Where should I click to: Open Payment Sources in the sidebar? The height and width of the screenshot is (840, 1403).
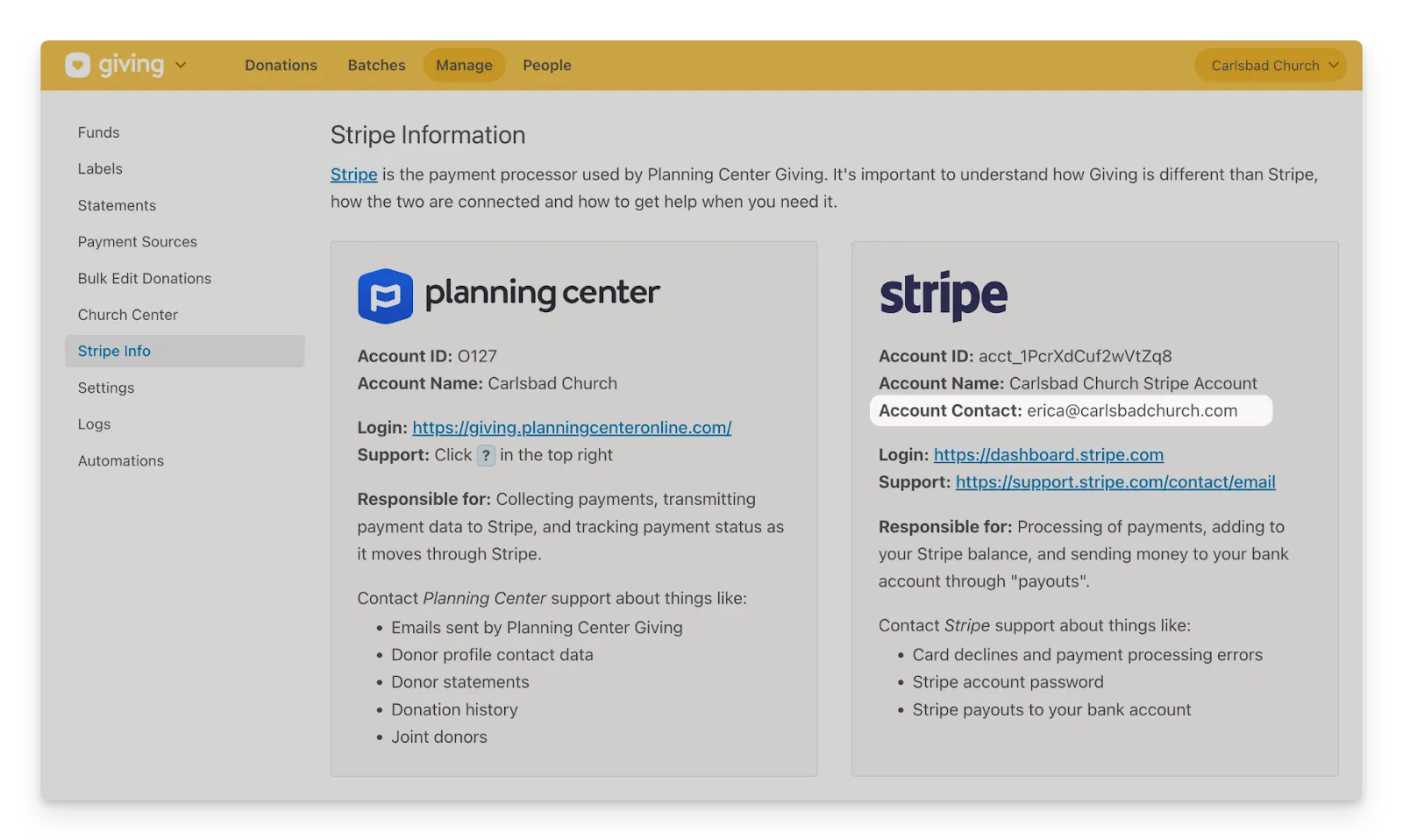point(137,242)
